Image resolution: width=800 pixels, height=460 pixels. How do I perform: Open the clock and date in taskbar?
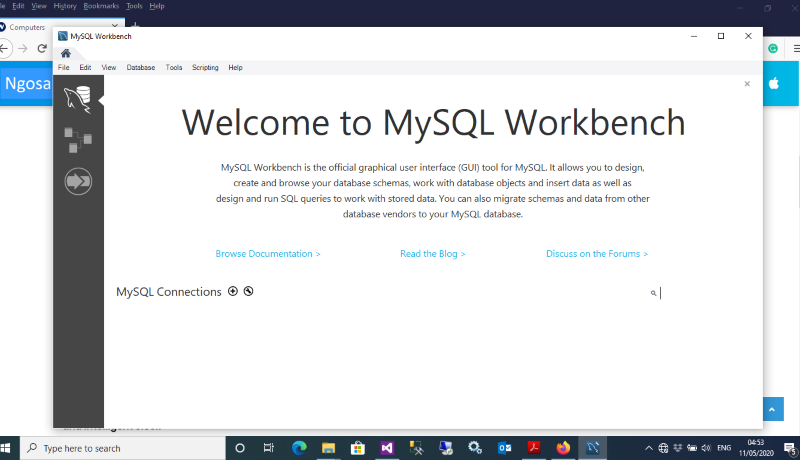[x=756, y=448]
